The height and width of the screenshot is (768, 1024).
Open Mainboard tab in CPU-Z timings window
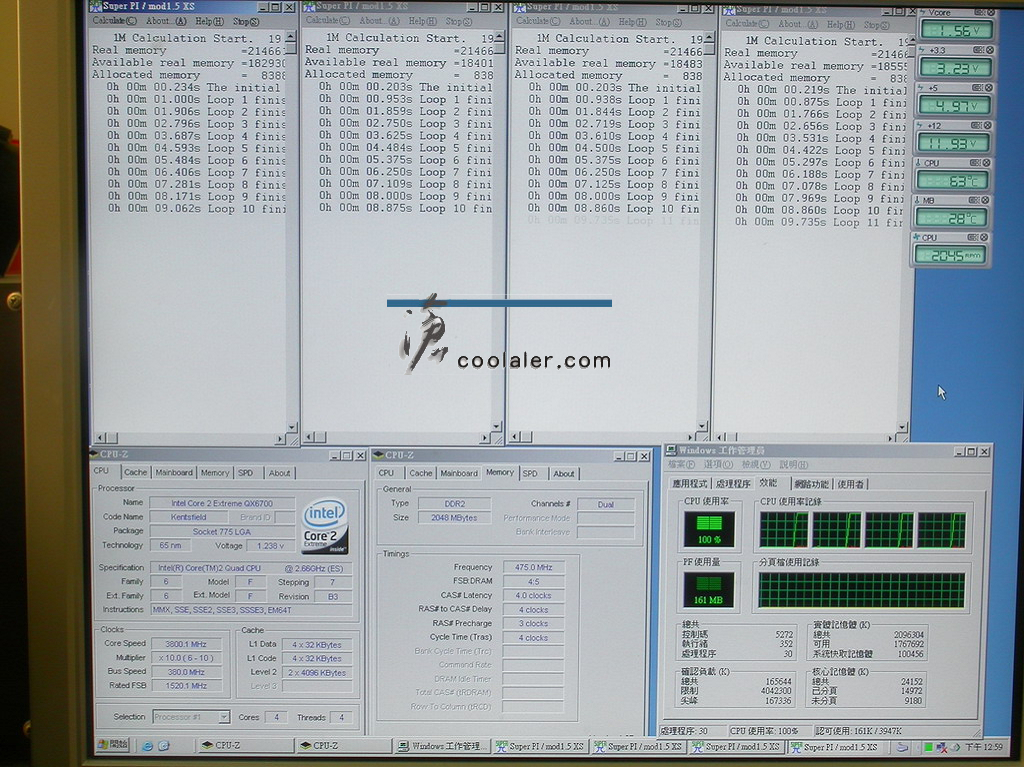(x=458, y=473)
